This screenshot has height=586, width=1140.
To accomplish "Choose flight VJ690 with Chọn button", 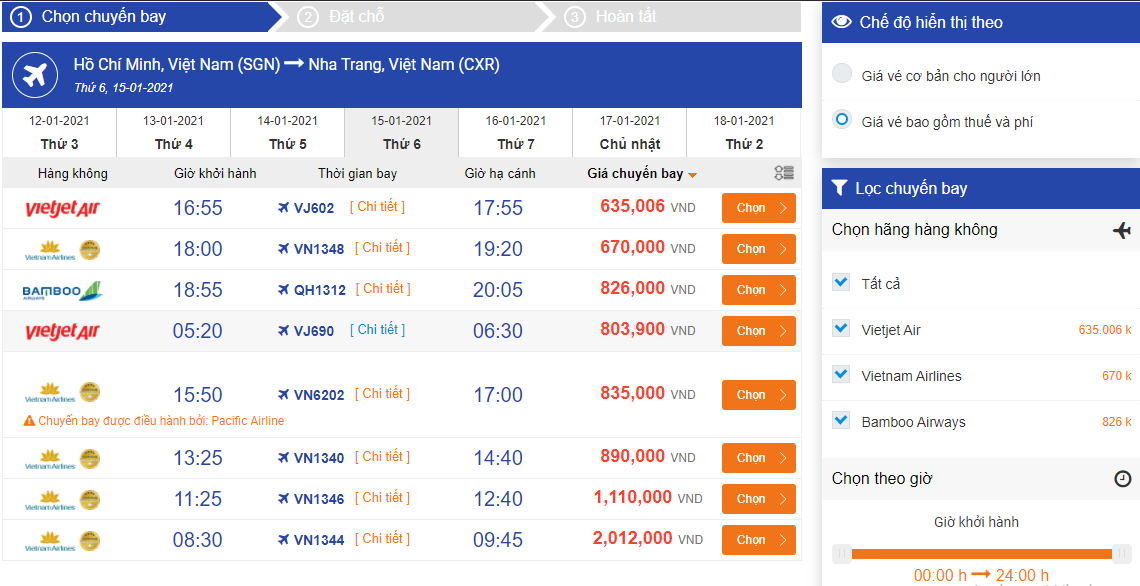I will tap(759, 331).
